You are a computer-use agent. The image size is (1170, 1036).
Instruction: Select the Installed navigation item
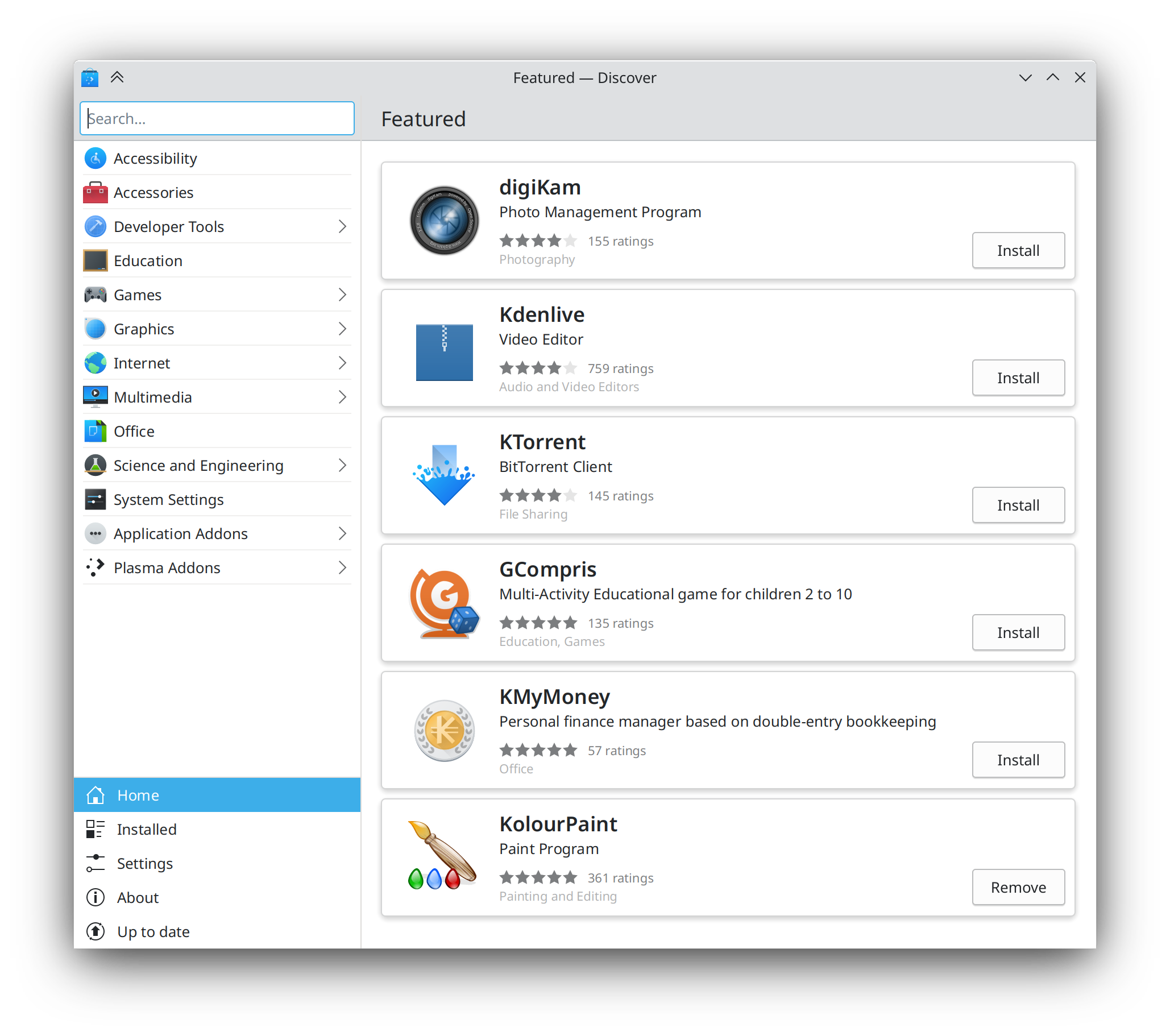[x=147, y=829]
